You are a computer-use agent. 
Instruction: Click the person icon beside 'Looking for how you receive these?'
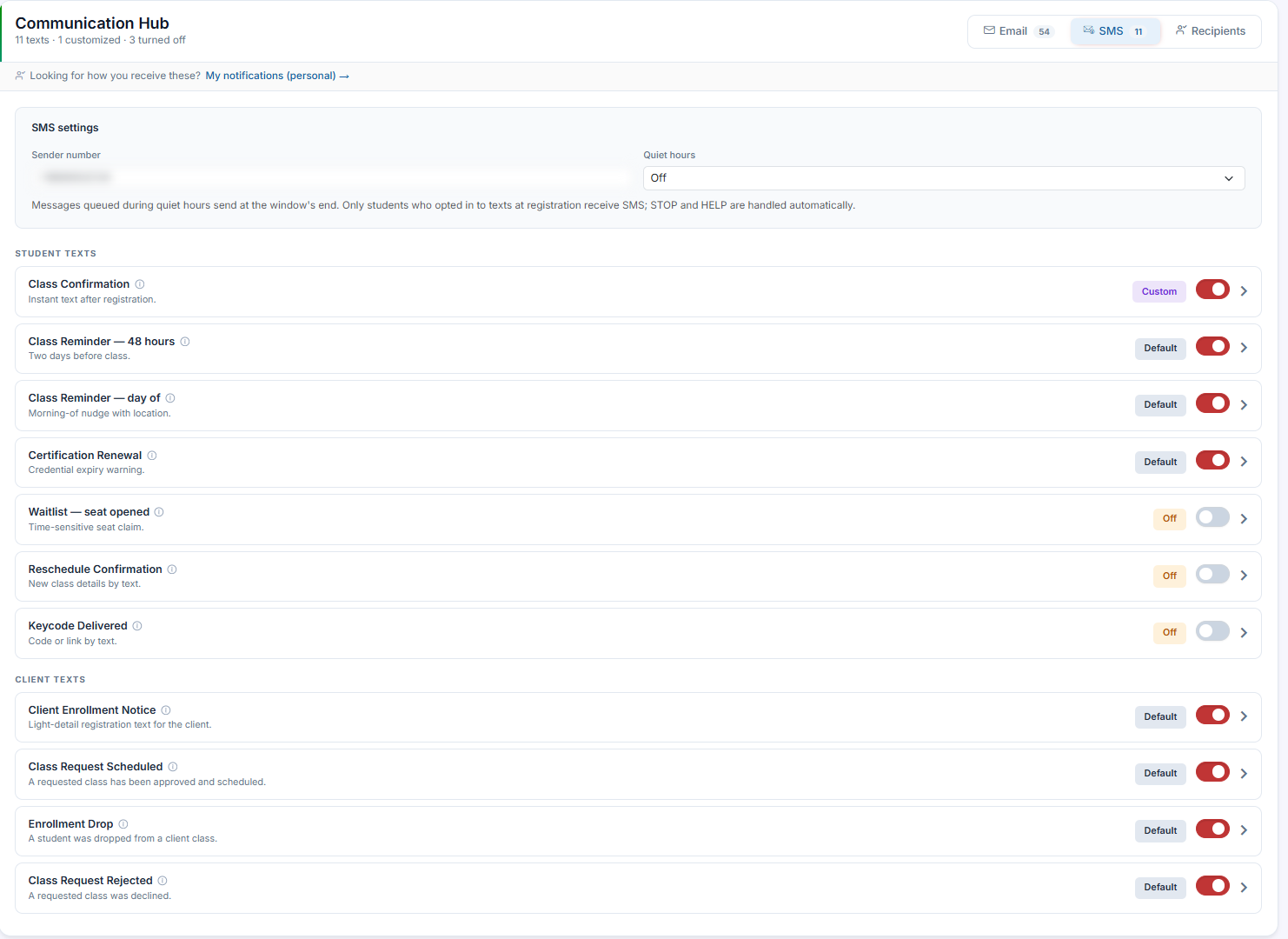[x=20, y=76]
